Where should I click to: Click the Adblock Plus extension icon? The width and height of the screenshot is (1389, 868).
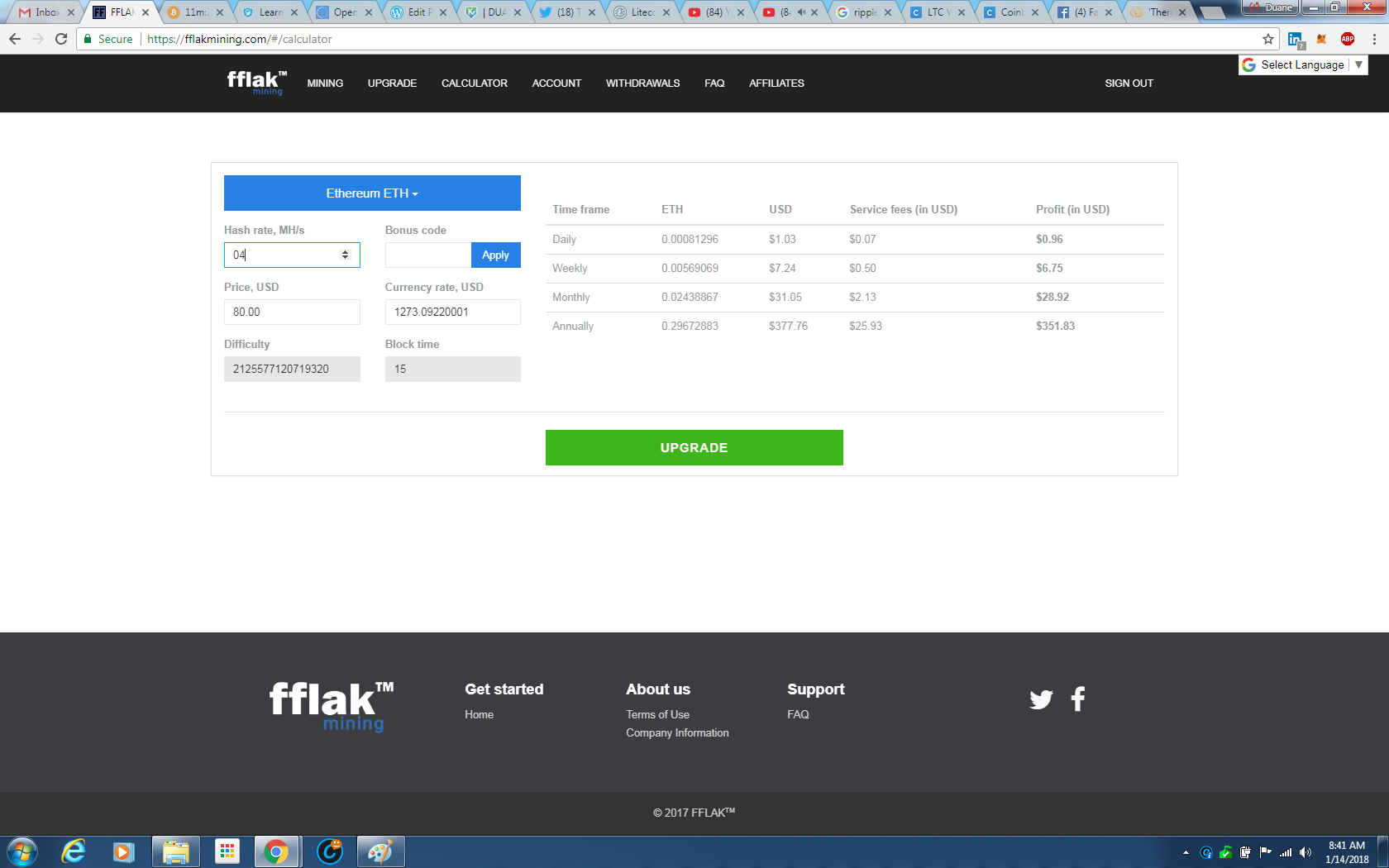tap(1348, 39)
